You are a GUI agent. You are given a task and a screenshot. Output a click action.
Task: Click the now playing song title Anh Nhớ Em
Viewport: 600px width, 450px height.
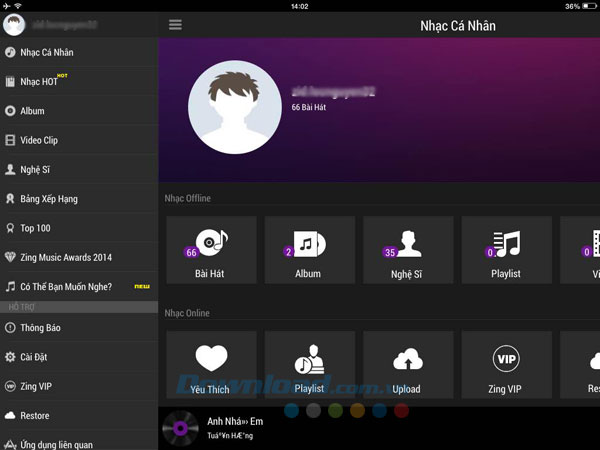point(235,422)
